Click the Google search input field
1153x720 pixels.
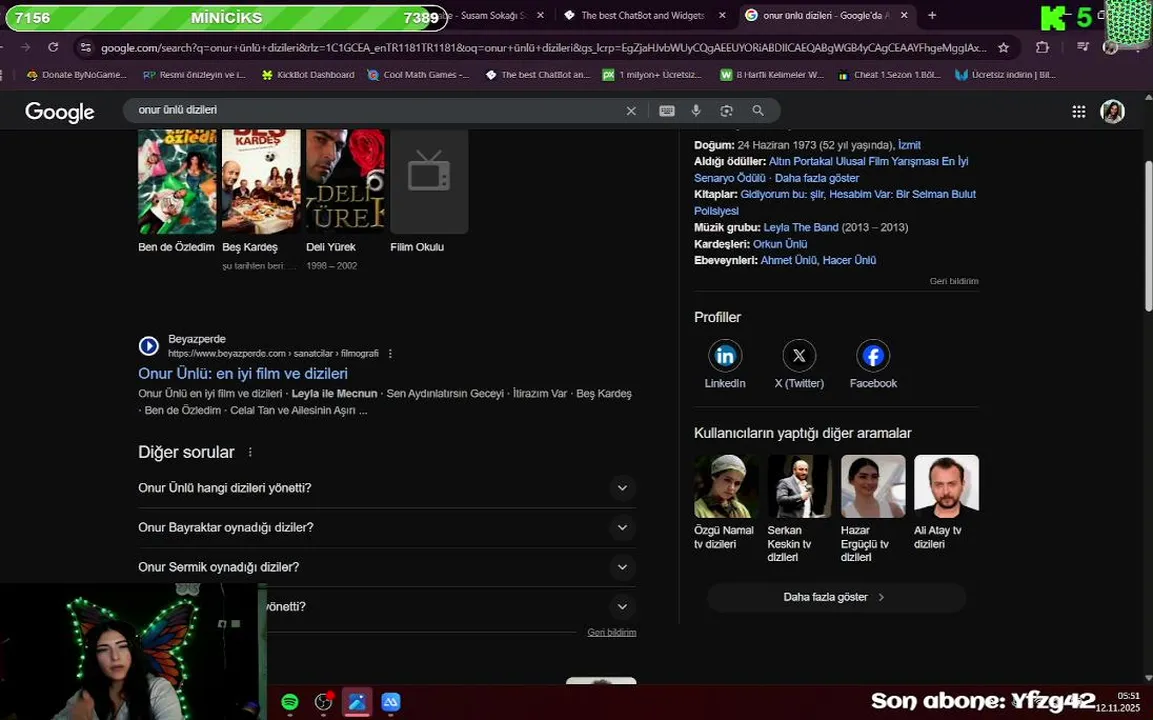[x=375, y=110]
